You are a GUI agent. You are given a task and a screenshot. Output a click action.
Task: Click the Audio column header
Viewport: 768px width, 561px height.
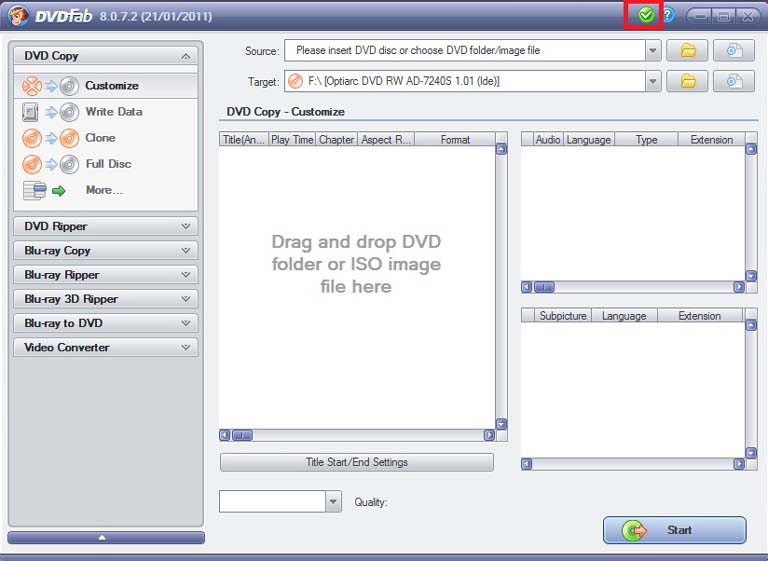pos(548,140)
